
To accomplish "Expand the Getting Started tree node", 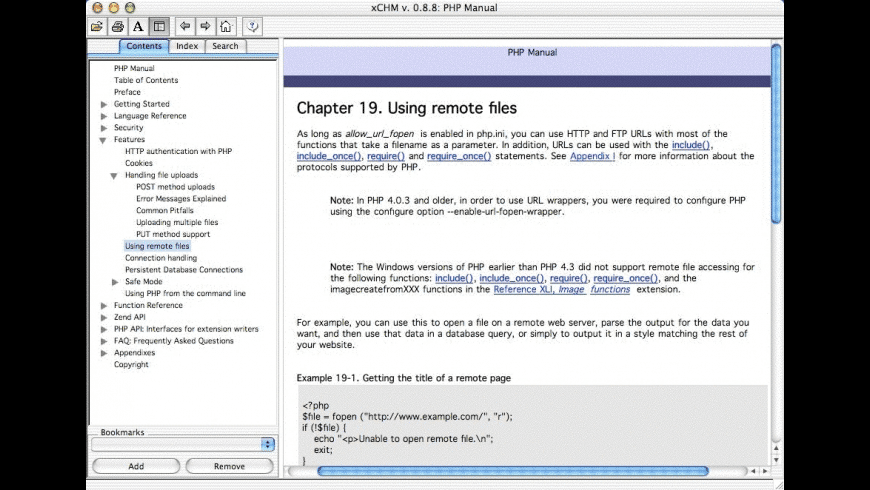I will pyautogui.click(x=104, y=104).
